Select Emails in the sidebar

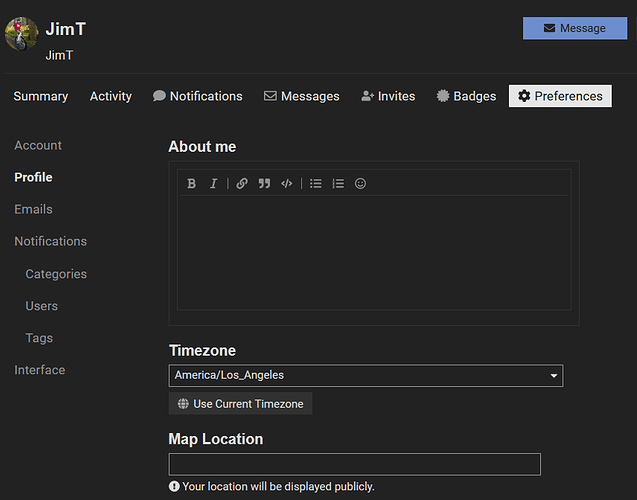pos(33,209)
